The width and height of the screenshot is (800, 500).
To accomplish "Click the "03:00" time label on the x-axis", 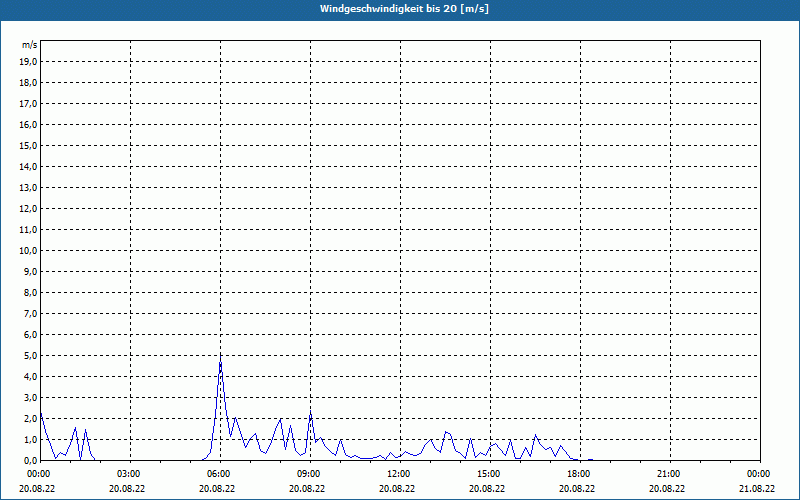I will click(x=131, y=474).
